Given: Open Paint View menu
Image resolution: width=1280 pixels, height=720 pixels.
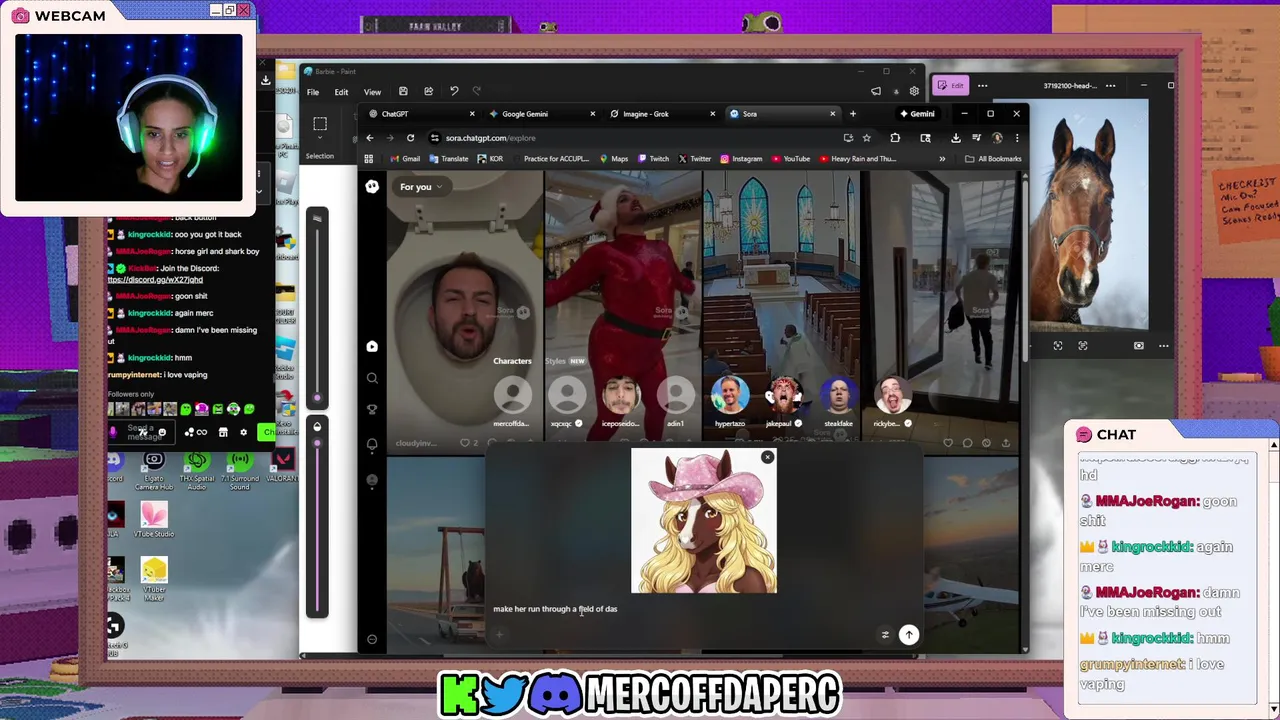Looking at the screenshot, I should tap(372, 92).
